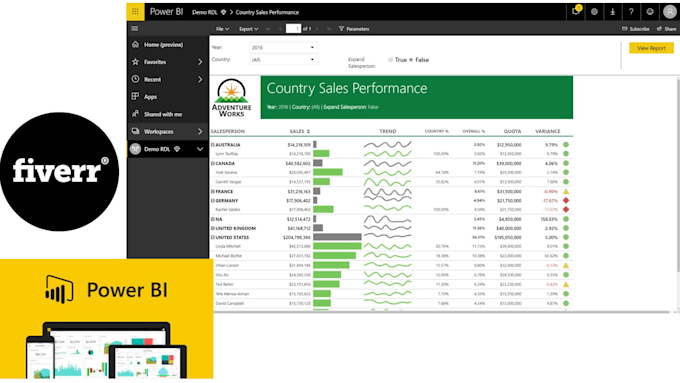Click the Share button label
The image size is (680, 383).
(670, 29)
